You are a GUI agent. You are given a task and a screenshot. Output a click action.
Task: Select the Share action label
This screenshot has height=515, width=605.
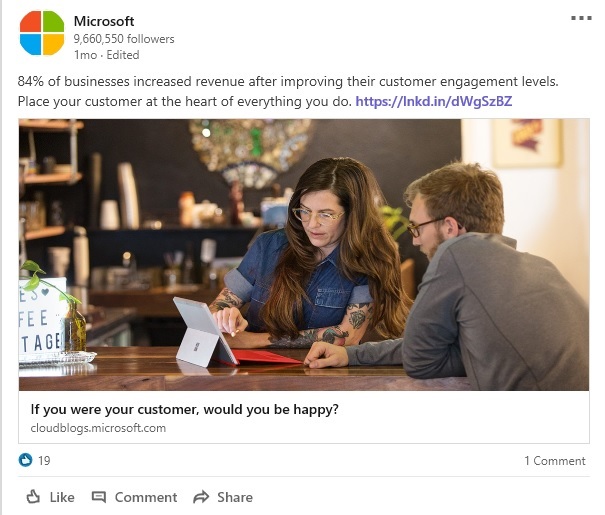tap(235, 497)
